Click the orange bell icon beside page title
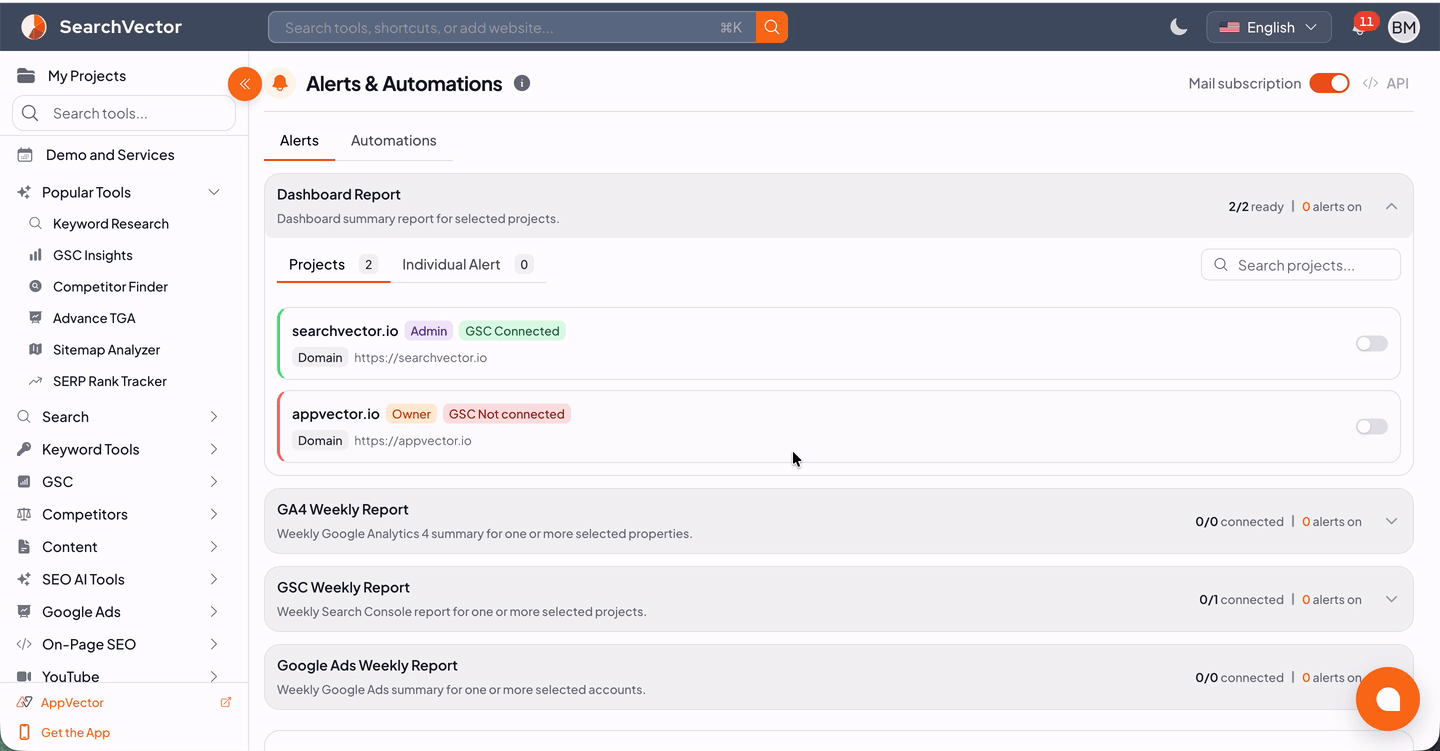This screenshot has width=1440, height=751. [281, 84]
